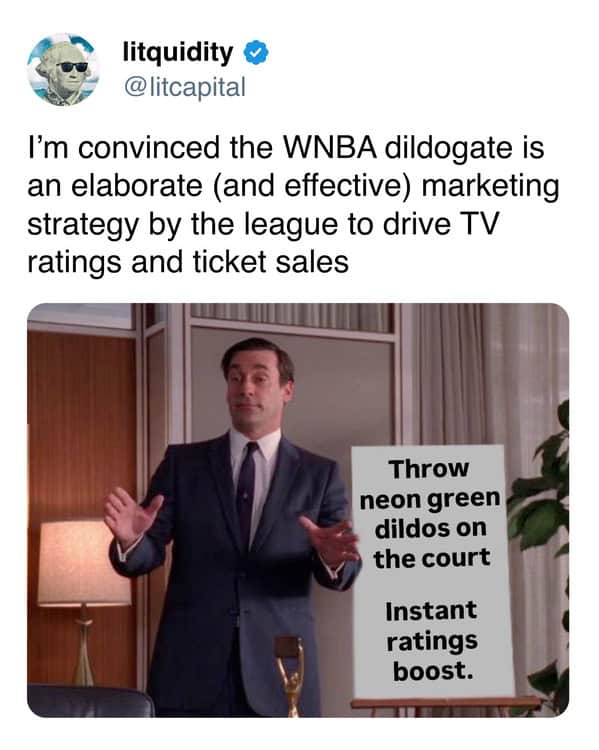Image resolution: width=599 pixels, height=750 pixels.
Task: Click the word "dildogate" in the tweet
Action: point(450,147)
